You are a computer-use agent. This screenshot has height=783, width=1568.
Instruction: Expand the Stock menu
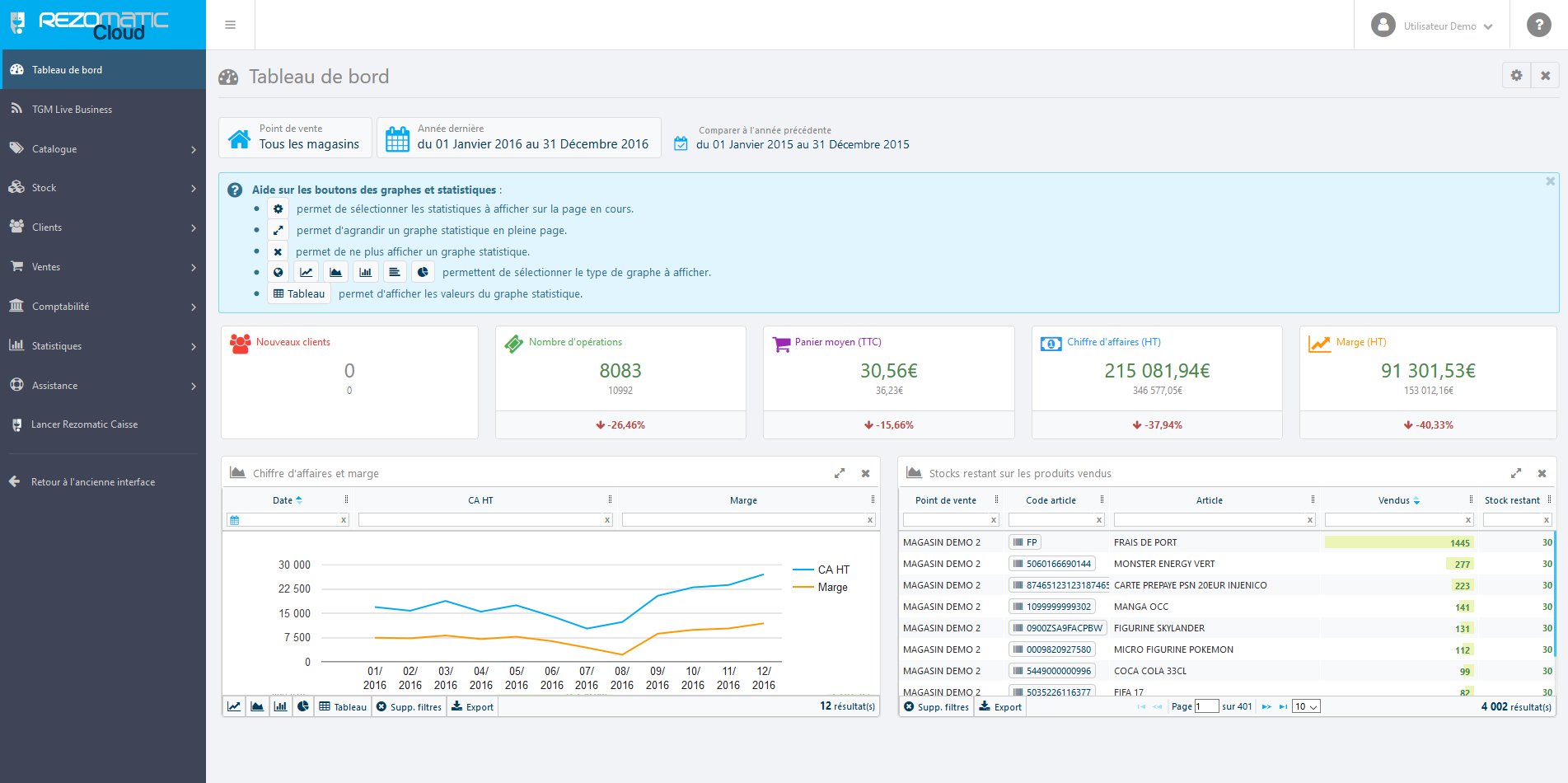click(103, 188)
